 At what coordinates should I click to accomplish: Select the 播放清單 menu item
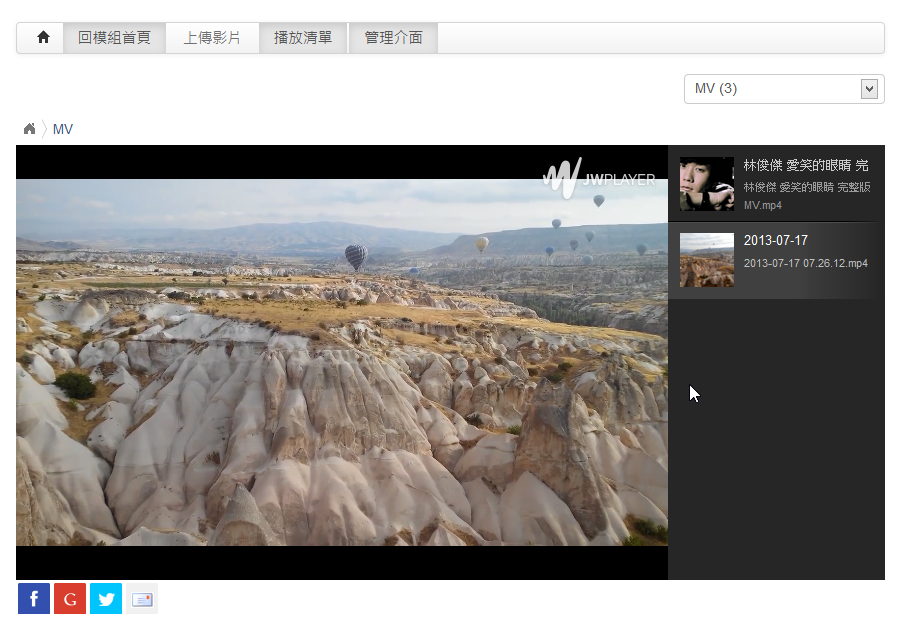[x=303, y=38]
